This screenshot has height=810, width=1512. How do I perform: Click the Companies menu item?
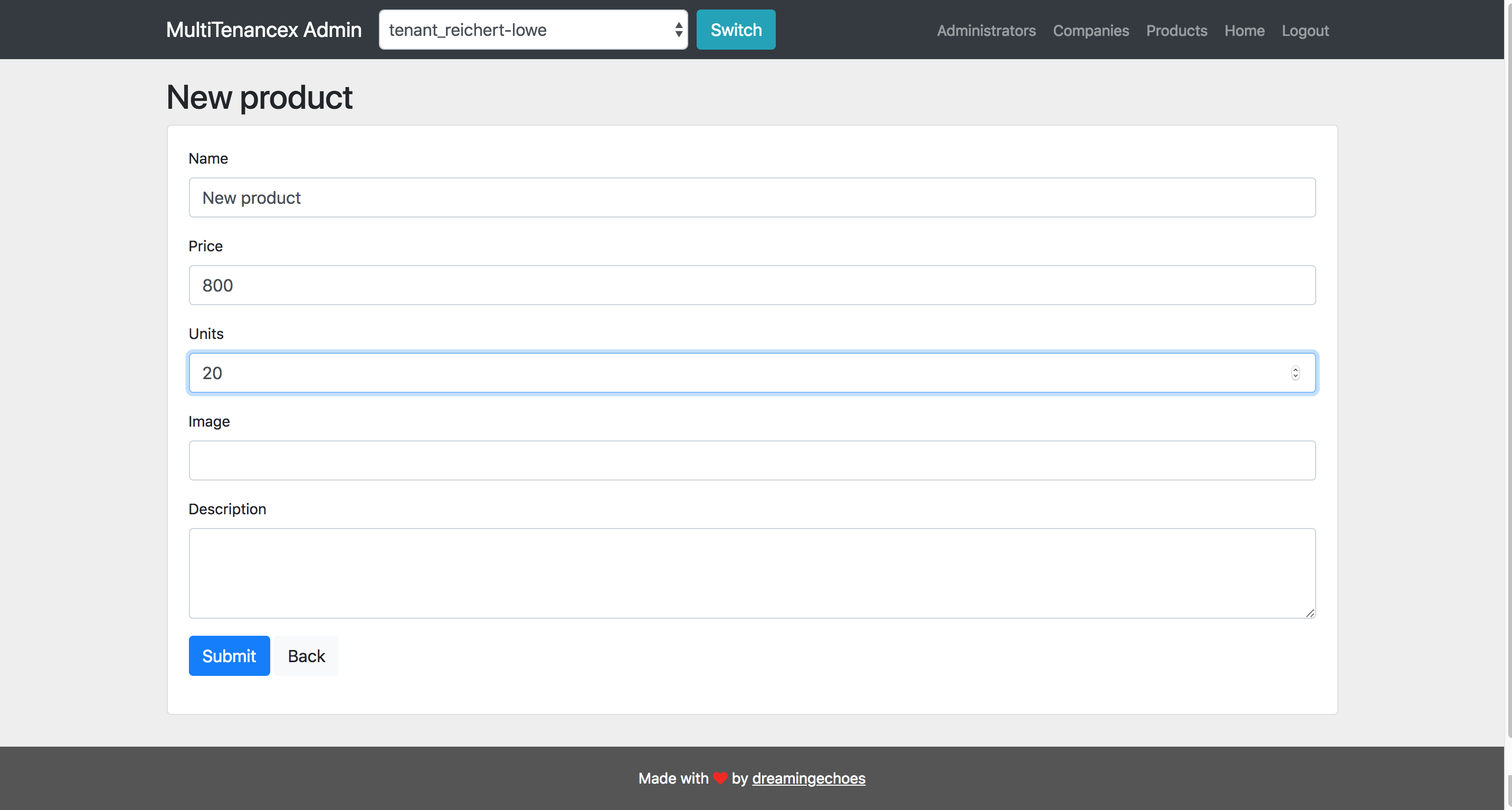pyautogui.click(x=1091, y=30)
